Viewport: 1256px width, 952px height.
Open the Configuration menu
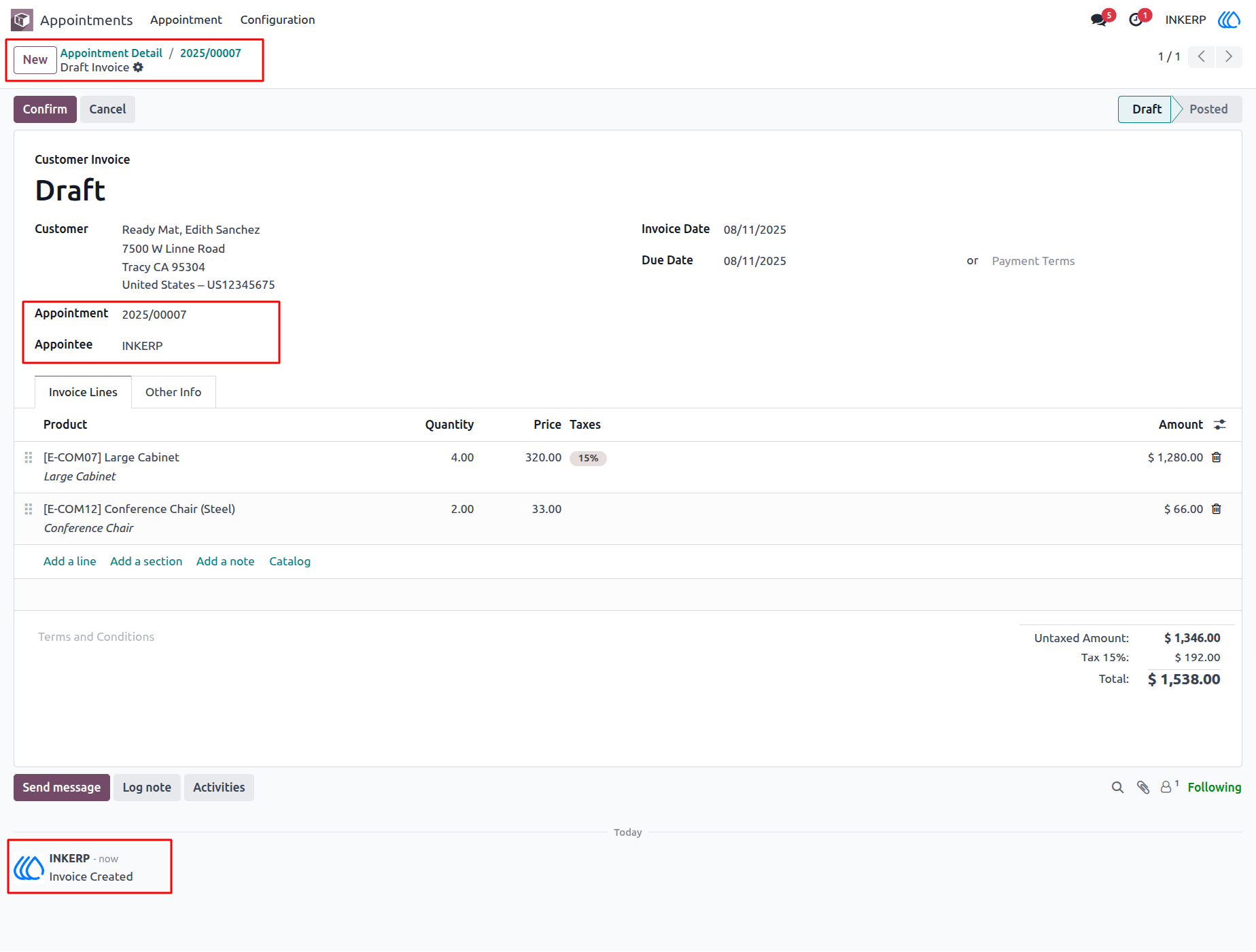click(277, 20)
